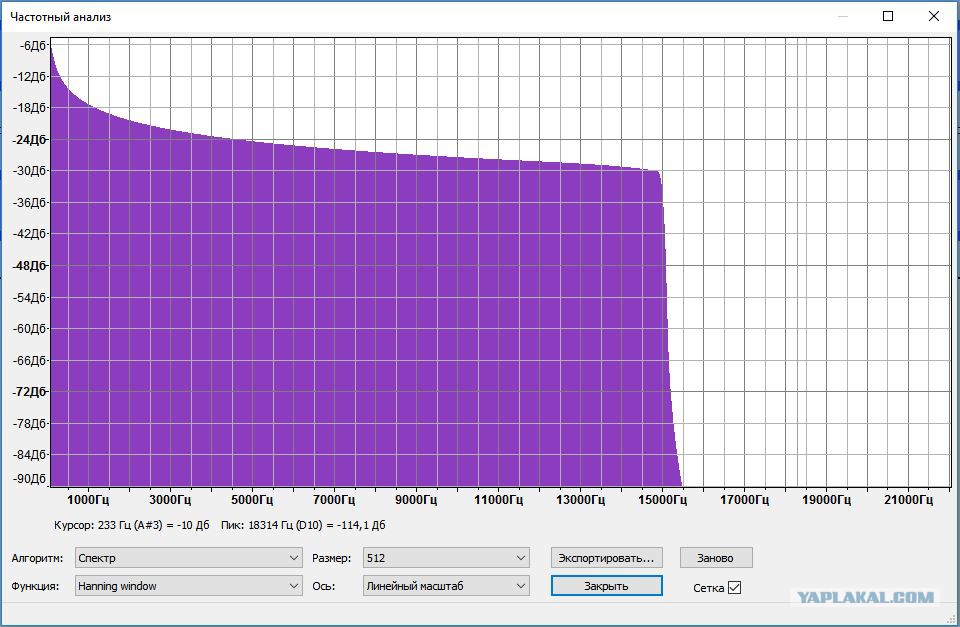This screenshot has width=960, height=627.
Task: Maximize the Частотный анализ window
Action: click(x=888, y=16)
